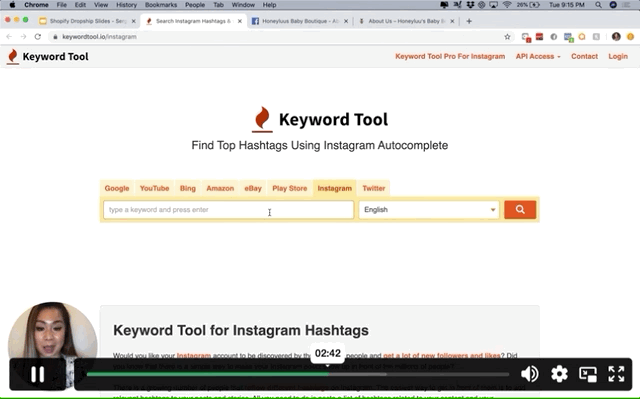Open the English language dropdown
This screenshot has width=640, height=399.
pos(429,210)
